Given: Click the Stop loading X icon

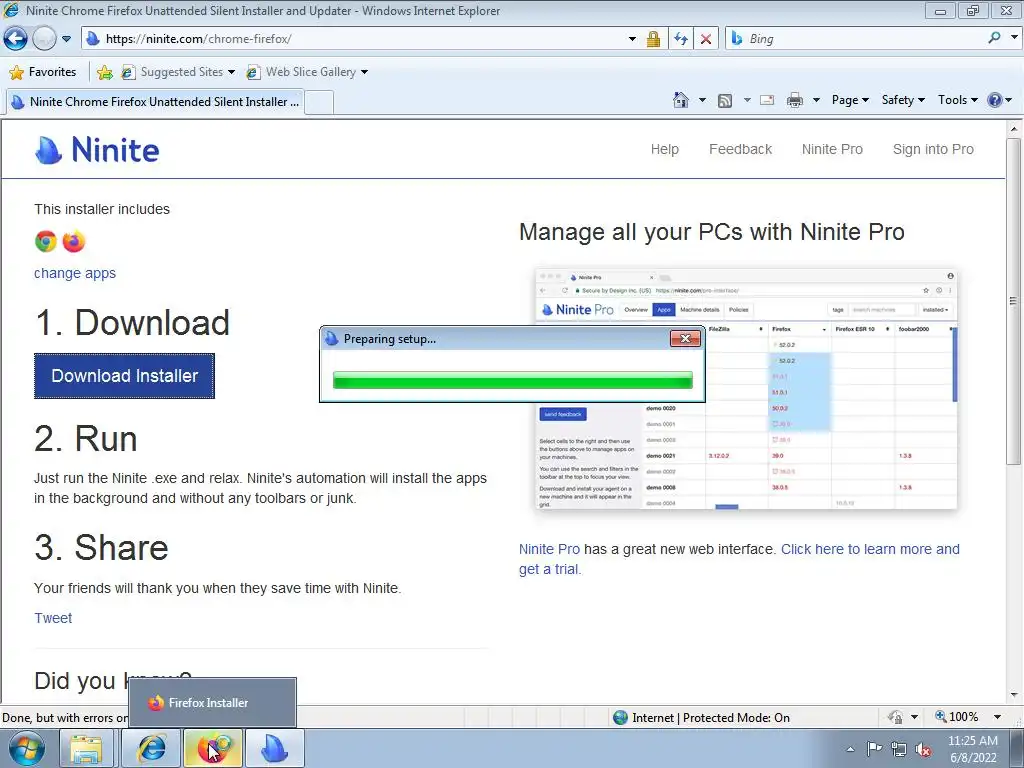Looking at the screenshot, I should coord(706,39).
